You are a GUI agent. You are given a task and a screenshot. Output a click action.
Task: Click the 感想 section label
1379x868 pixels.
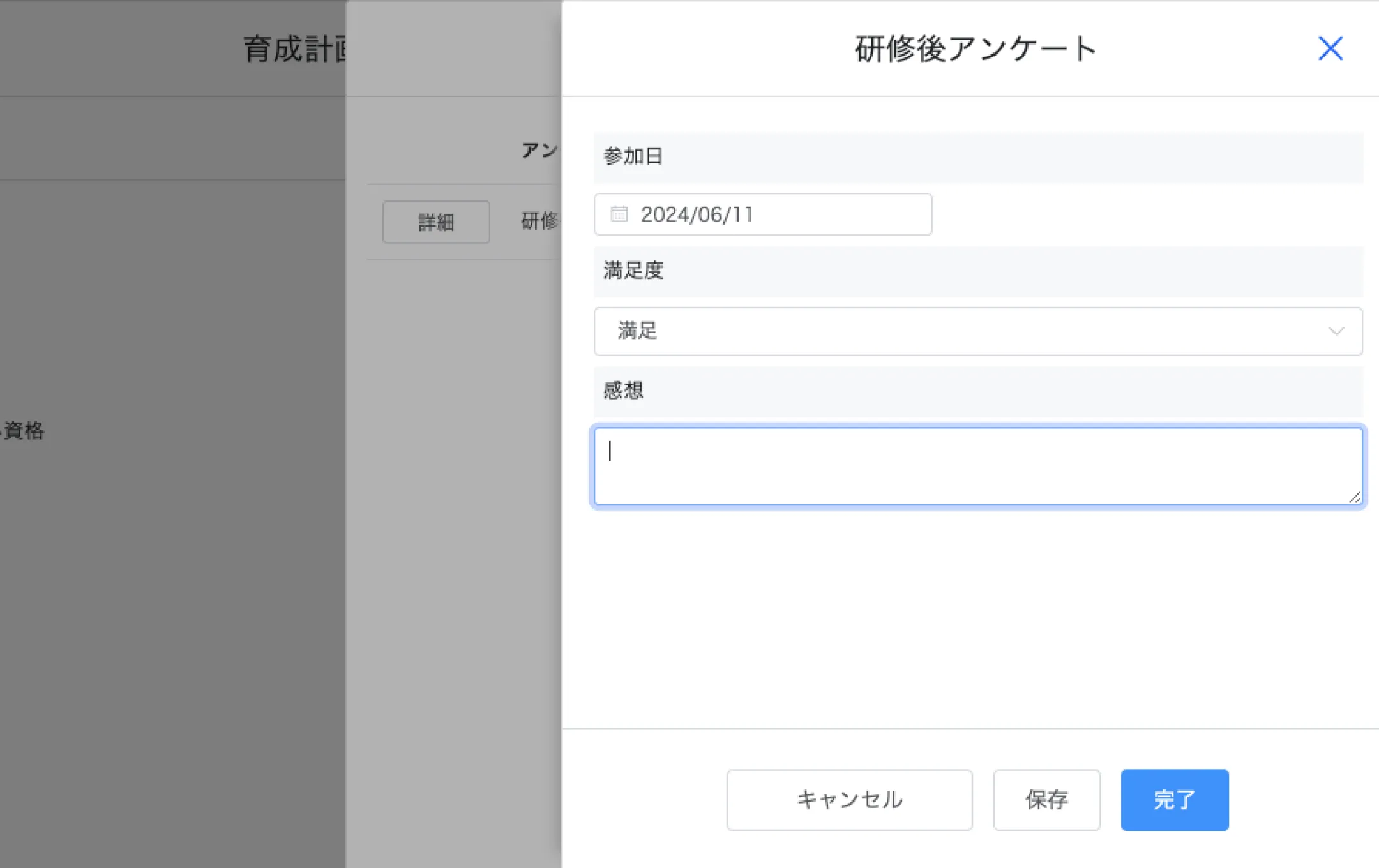623,391
